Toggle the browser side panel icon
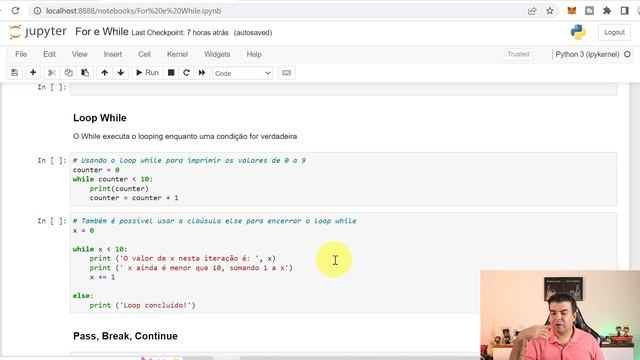 click(x=624, y=11)
